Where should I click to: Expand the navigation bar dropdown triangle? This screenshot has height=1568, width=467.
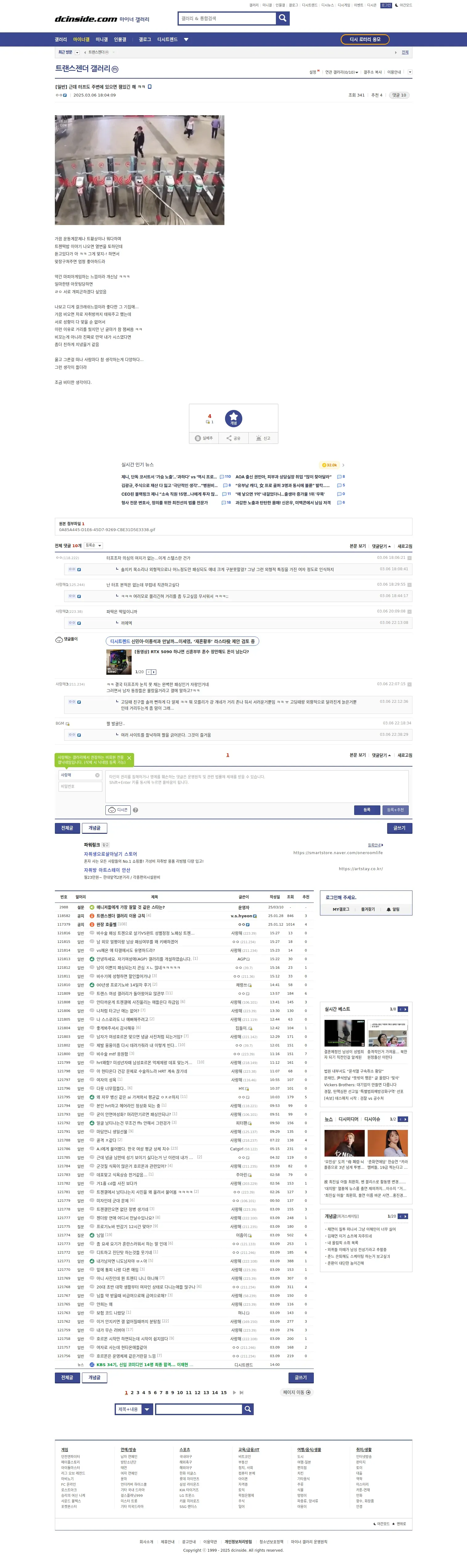pos(186,39)
